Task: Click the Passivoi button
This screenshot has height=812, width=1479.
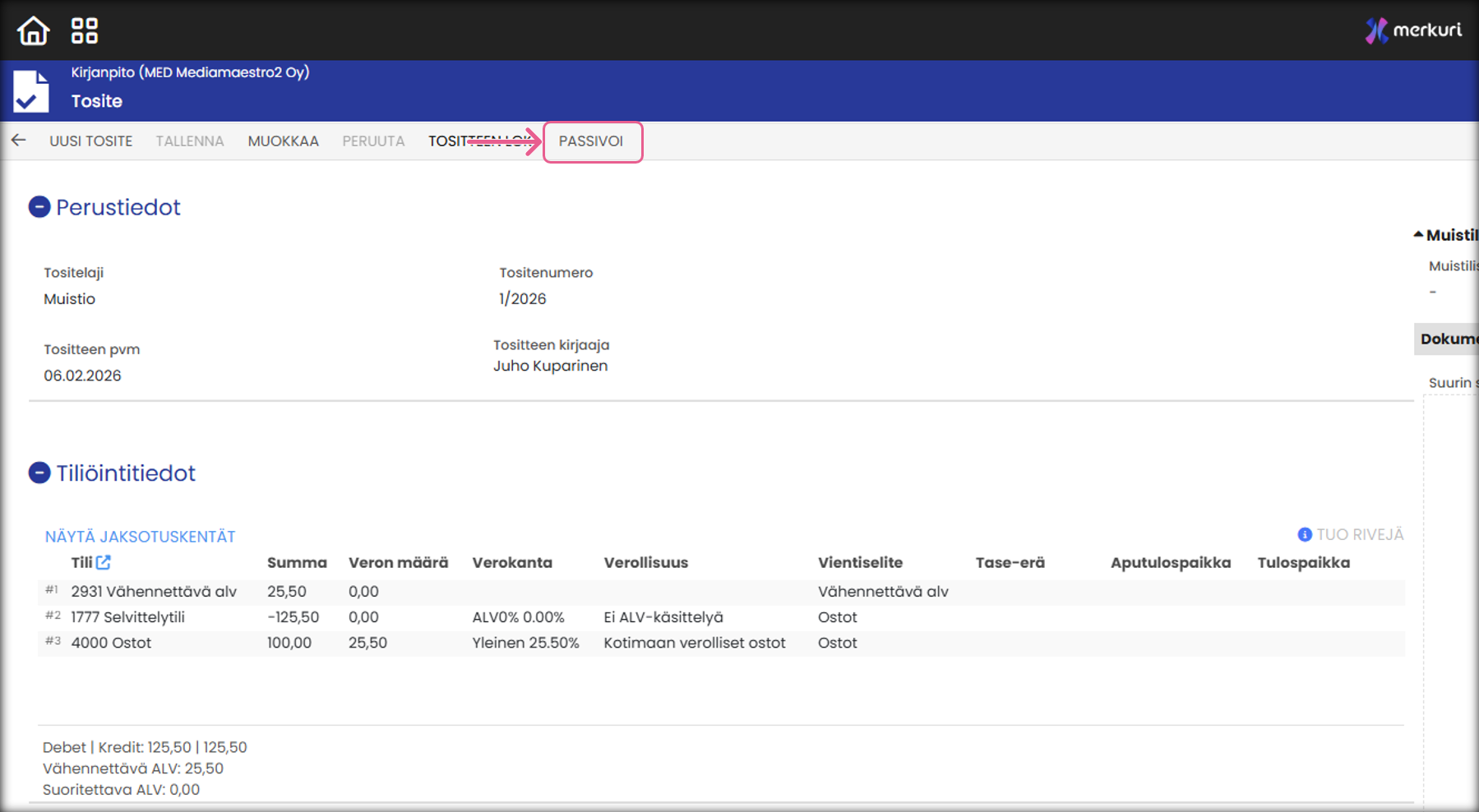Action: click(591, 141)
